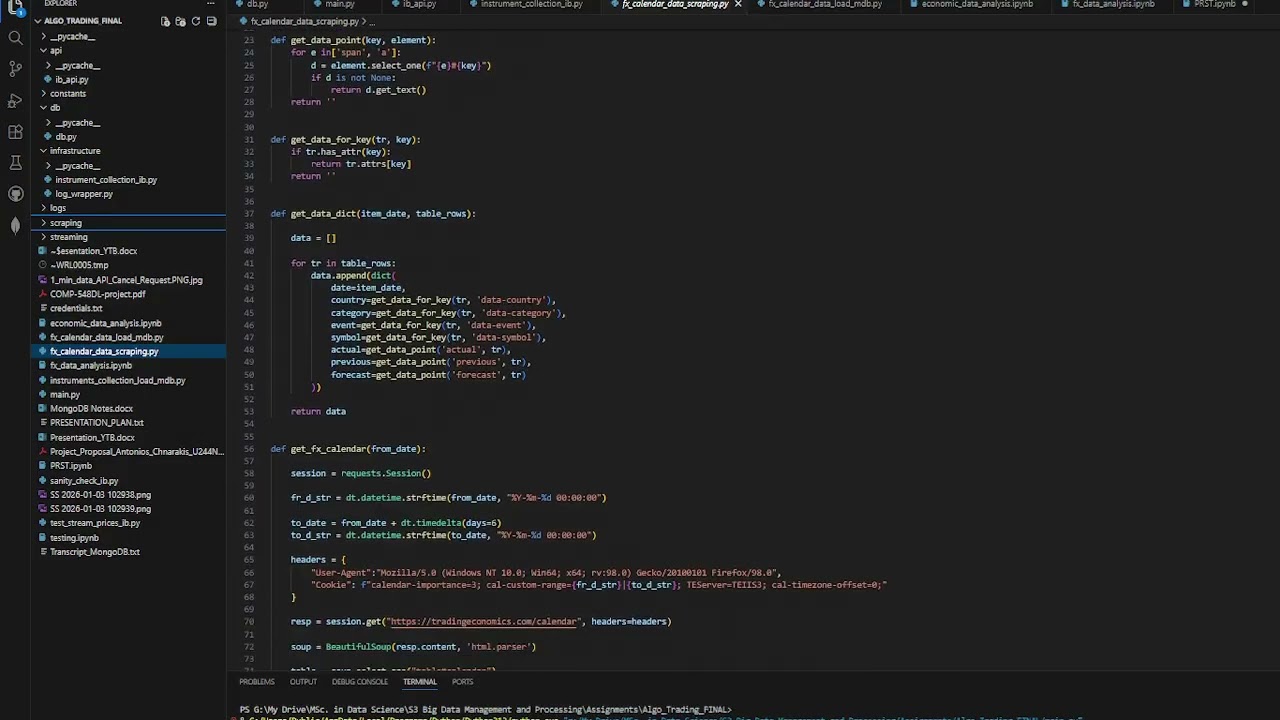Open the Ports panel tab
This screenshot has width=1280, height=720.
[x=462, y=682]
